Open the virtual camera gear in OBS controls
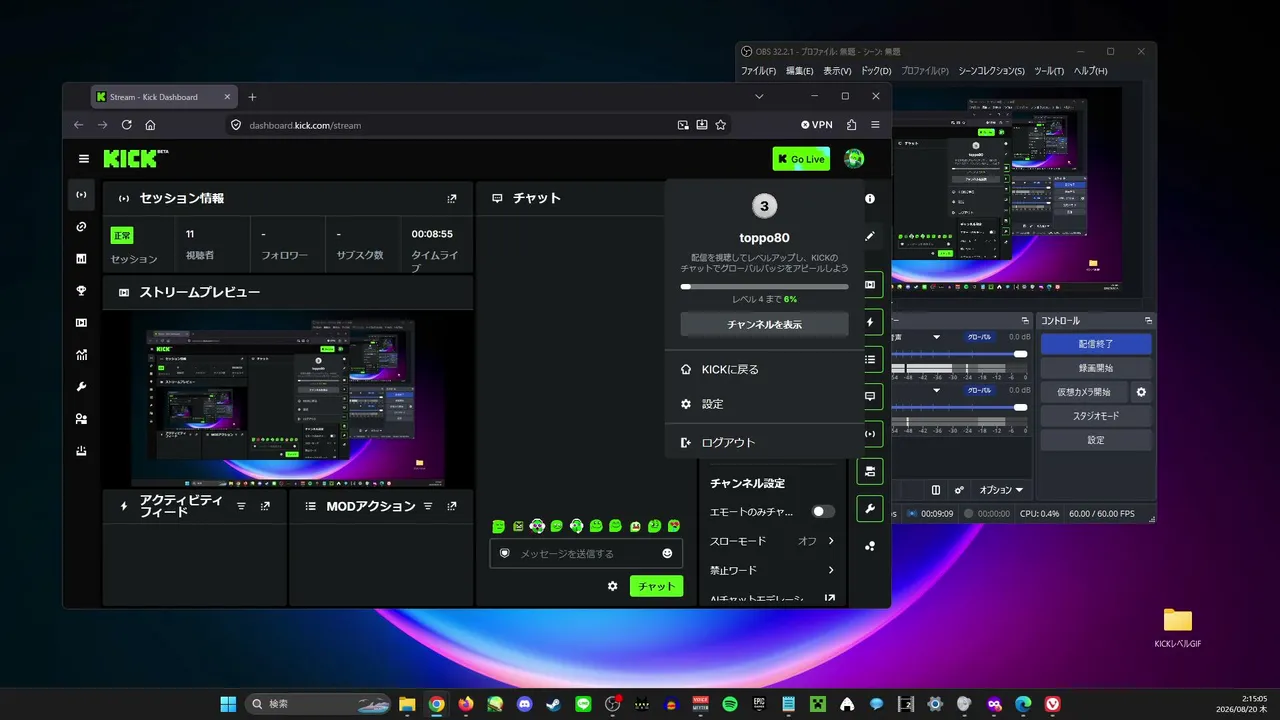Image resolution: width=1280 pixels, height=720 pixels. (x=1141, y=392)
